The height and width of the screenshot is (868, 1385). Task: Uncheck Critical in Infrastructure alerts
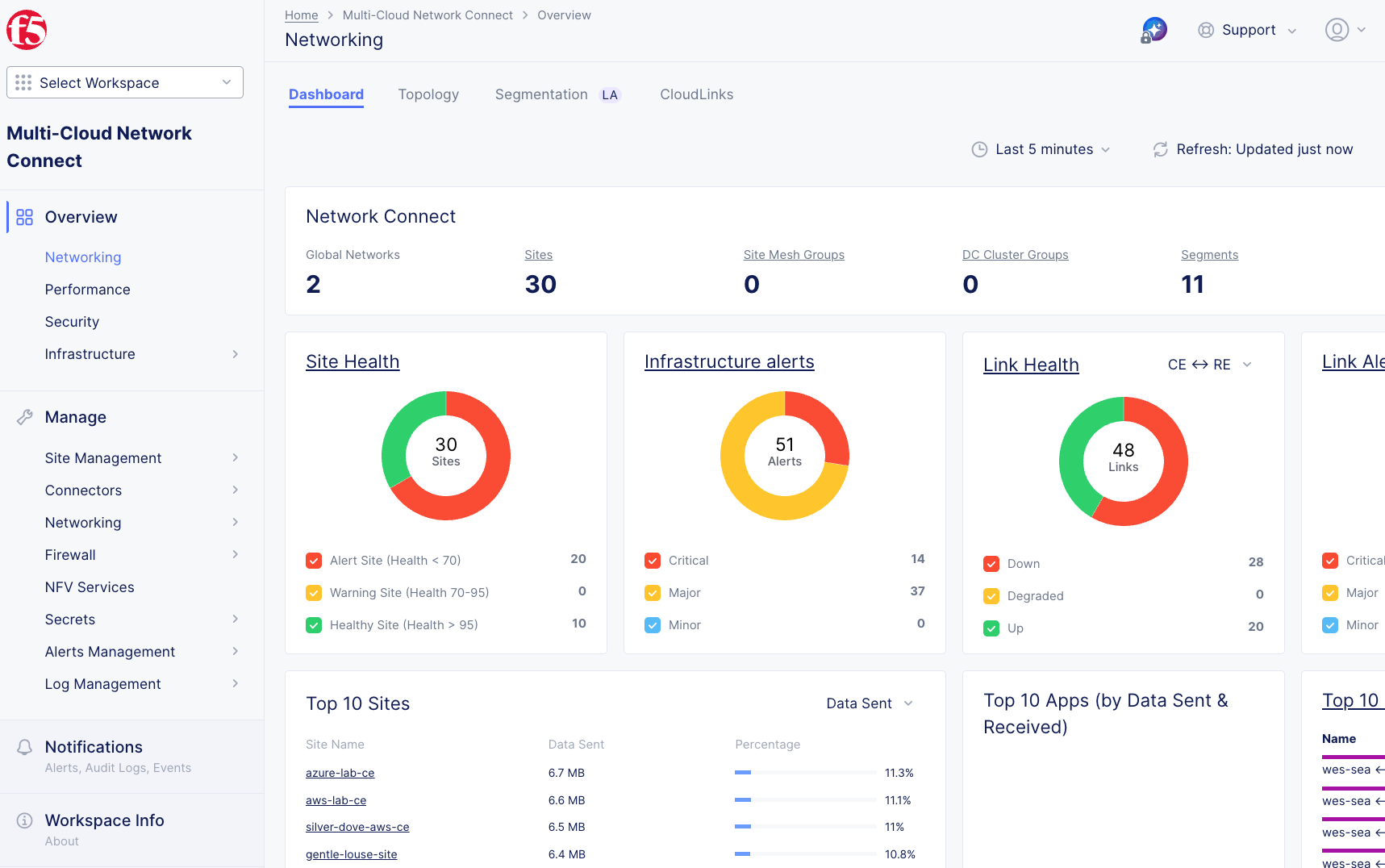(x=653, y=561)
